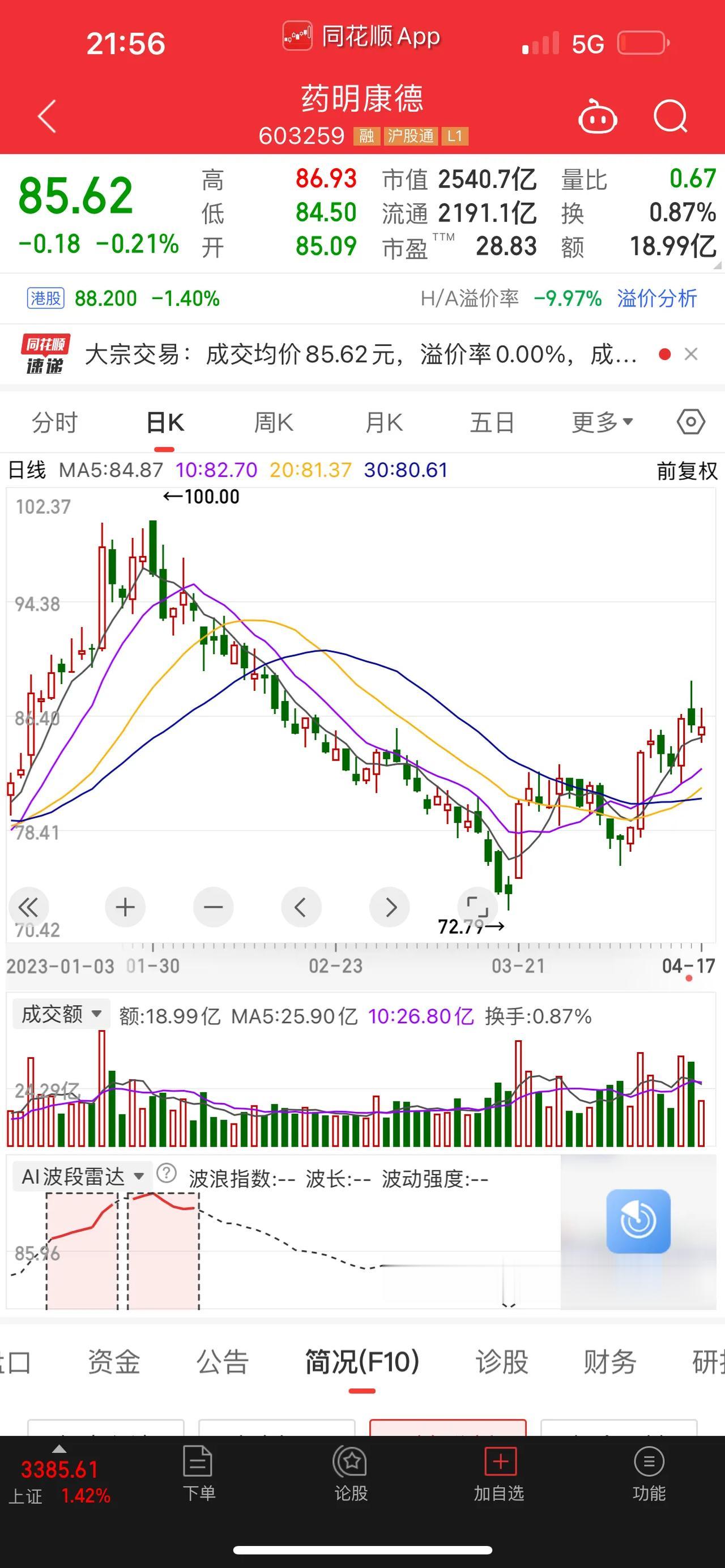Open stock search magnifier icon
The width and height of the screenshot is (725, 1568).
[670, 116]
